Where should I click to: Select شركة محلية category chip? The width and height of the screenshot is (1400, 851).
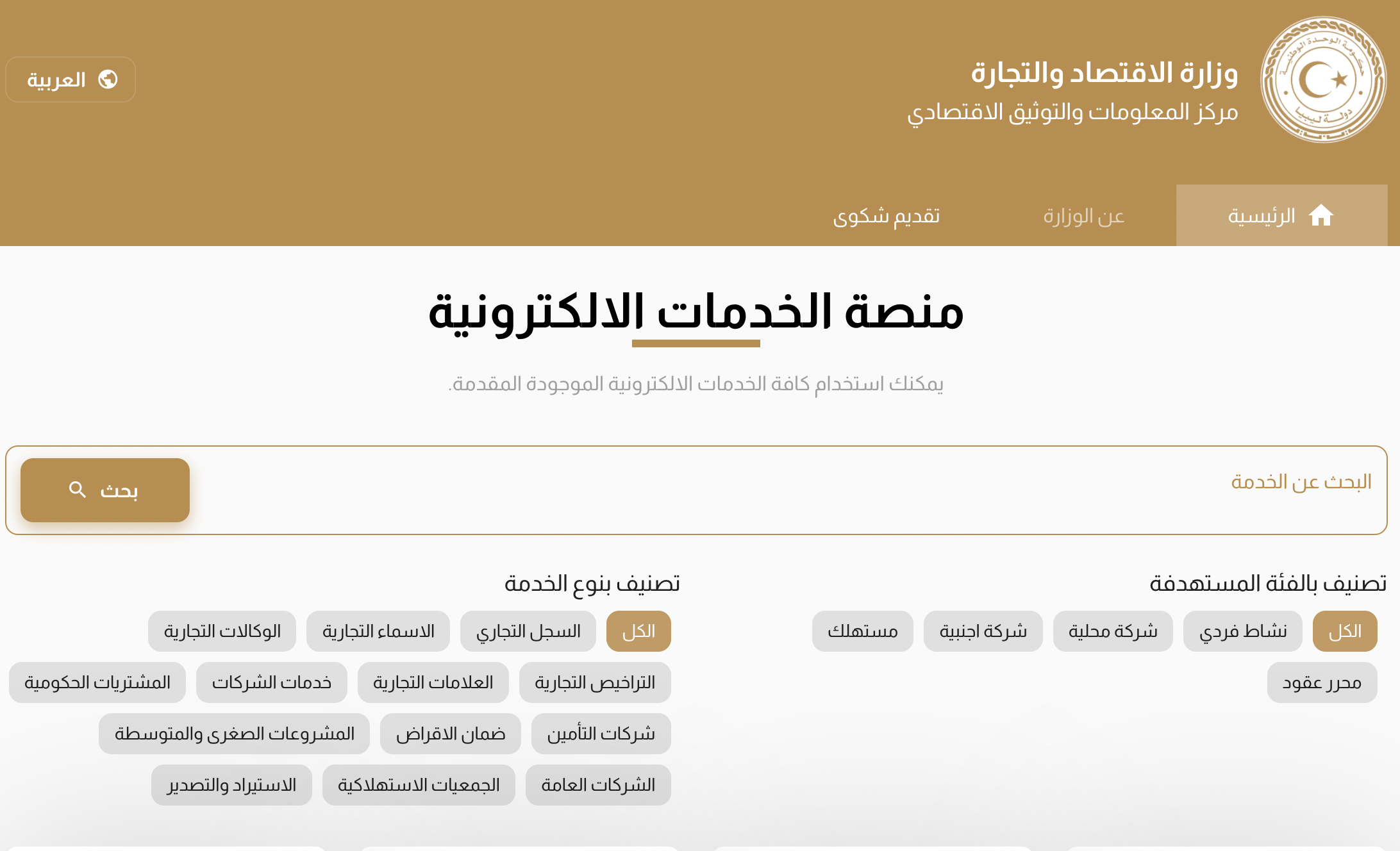[1112, 631]
